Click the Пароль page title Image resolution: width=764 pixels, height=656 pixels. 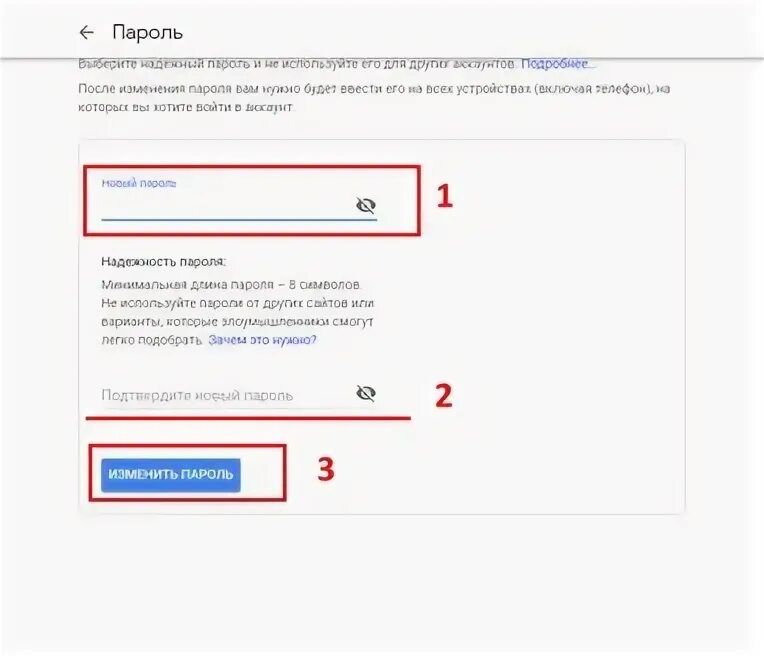click(x=147, y=33)
